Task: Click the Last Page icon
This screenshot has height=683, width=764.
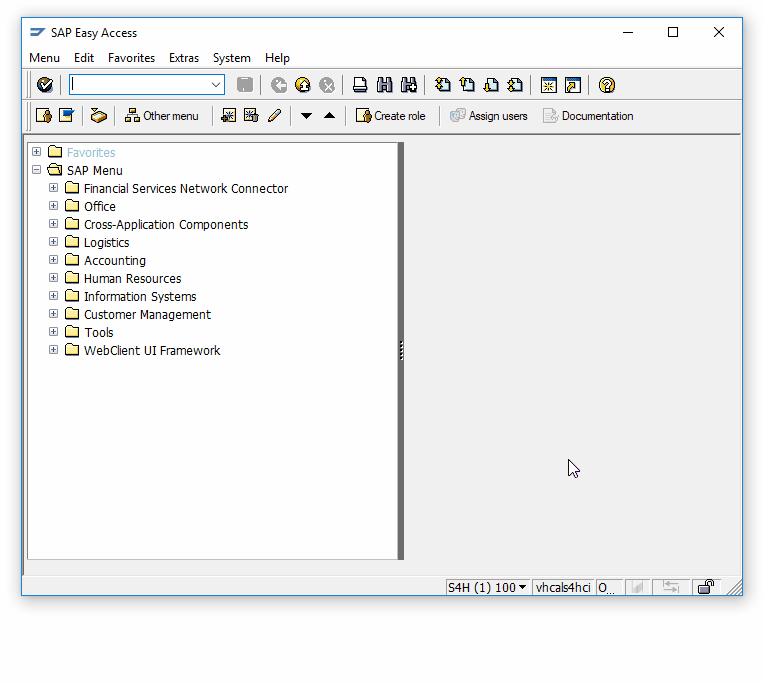Action: (x=515, y=85)
